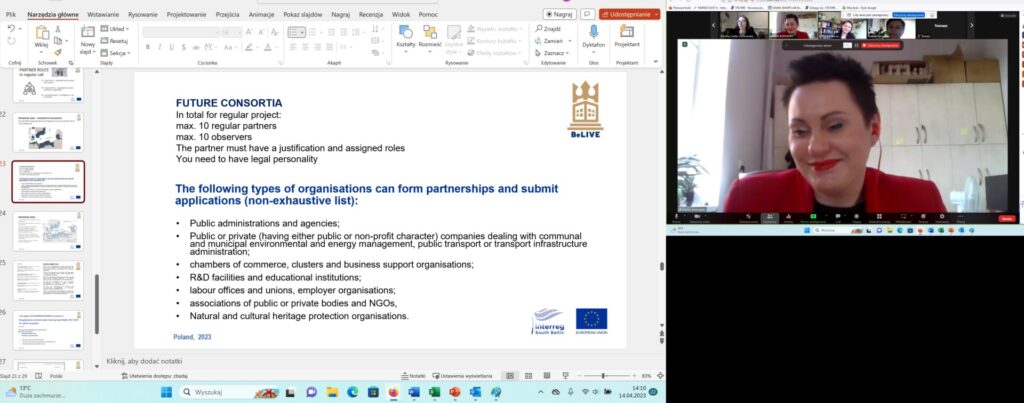Image resolution: width=1024 pixels, height=403 pixels.
Task: Open Excel from the taskbar
Action: pos(434,392)
